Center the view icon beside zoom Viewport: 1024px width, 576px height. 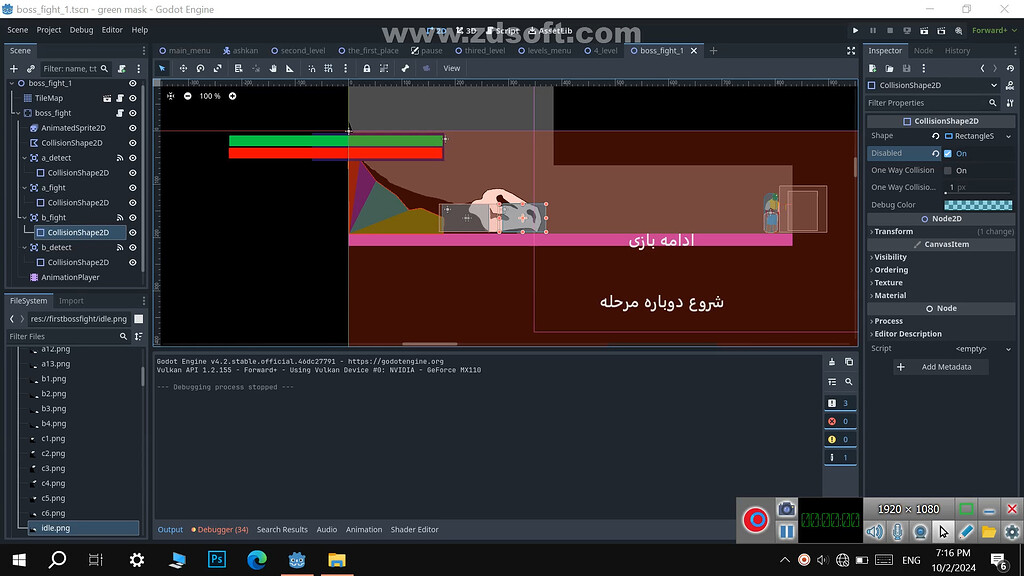point(170,96)
